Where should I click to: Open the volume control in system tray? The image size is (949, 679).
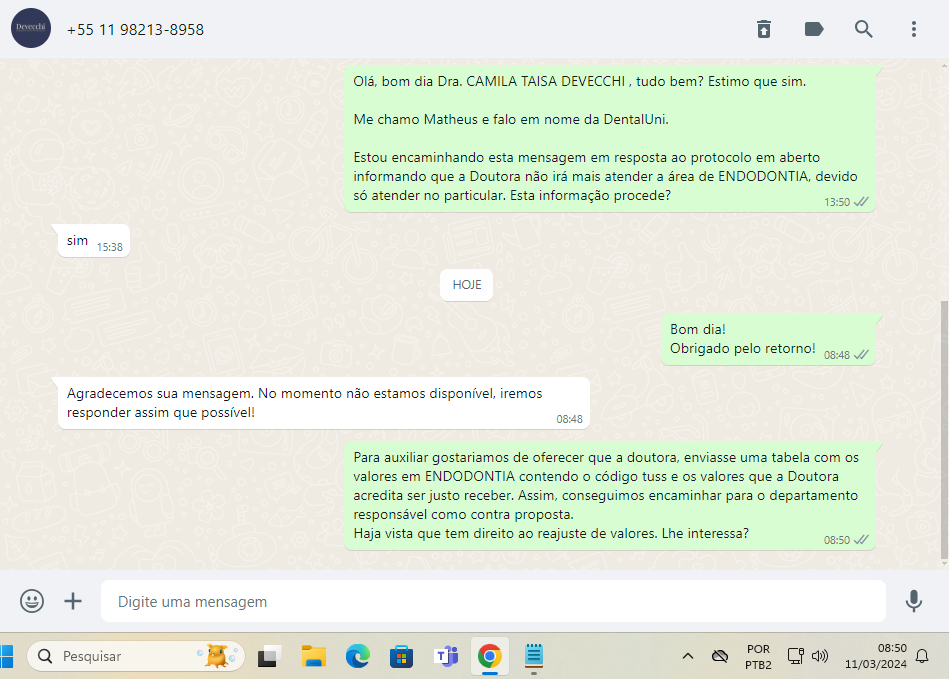click(x=820, y=656)
